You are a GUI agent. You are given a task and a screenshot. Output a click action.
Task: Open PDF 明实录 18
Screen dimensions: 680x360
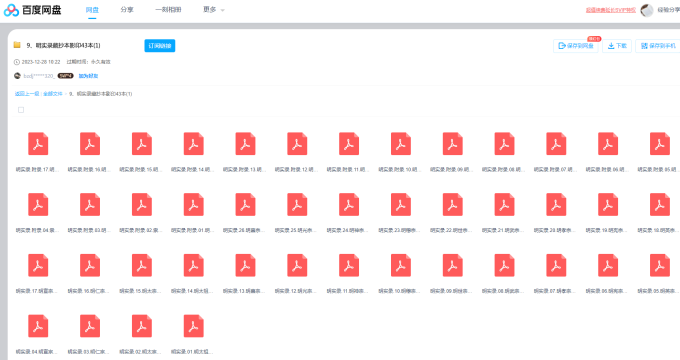[x=660, y=205]
